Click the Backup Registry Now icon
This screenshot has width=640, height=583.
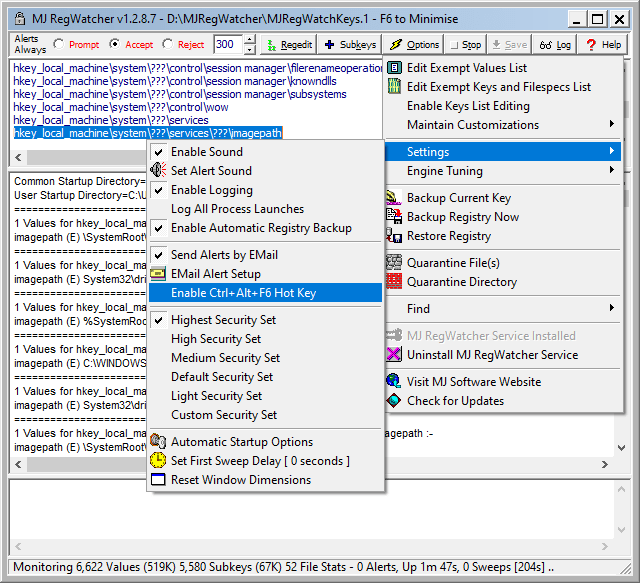[x=394, y=217]
